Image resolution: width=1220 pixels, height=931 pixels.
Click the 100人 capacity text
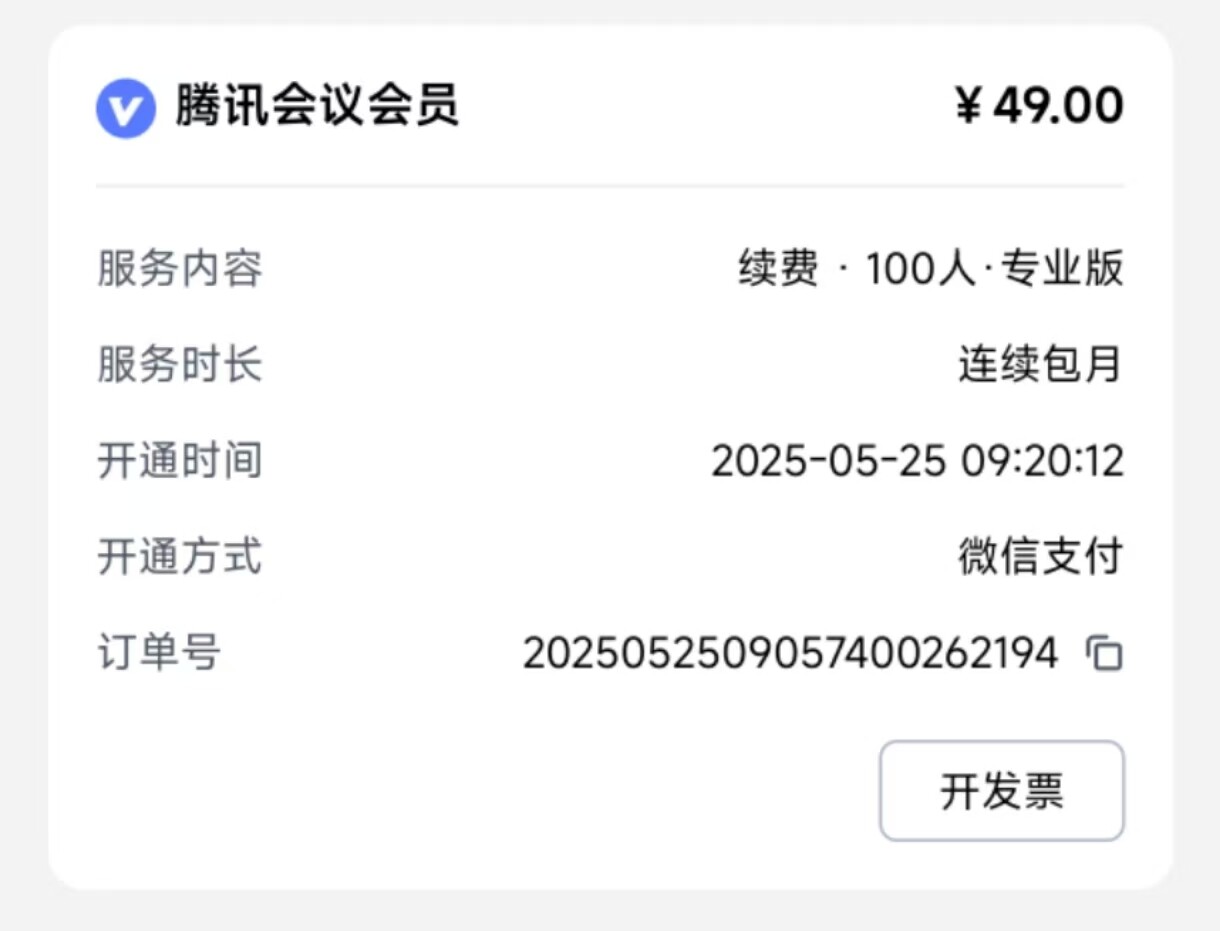920,269
